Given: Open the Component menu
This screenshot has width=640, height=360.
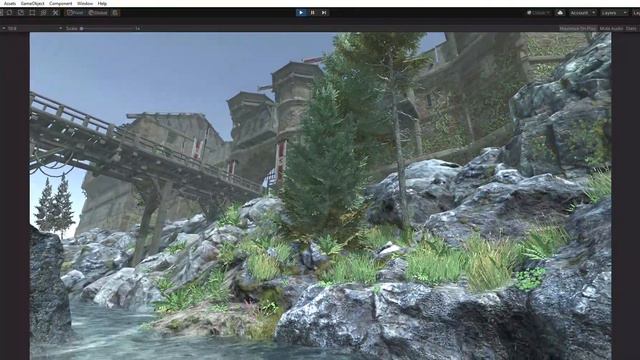Looking at the screenshot, I should (x=60, y=3).
